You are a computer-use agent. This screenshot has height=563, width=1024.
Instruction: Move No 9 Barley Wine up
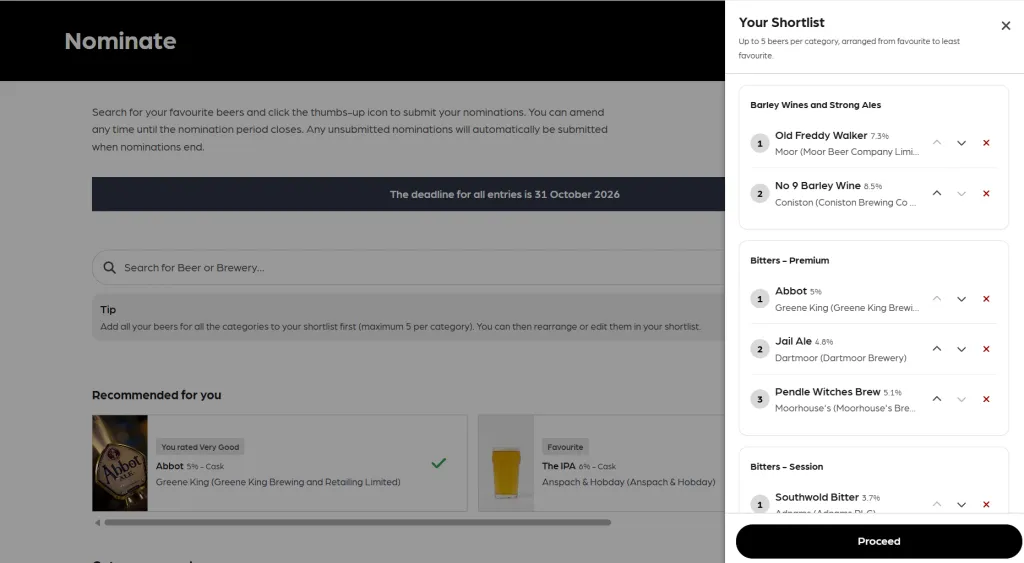[936, 193]
